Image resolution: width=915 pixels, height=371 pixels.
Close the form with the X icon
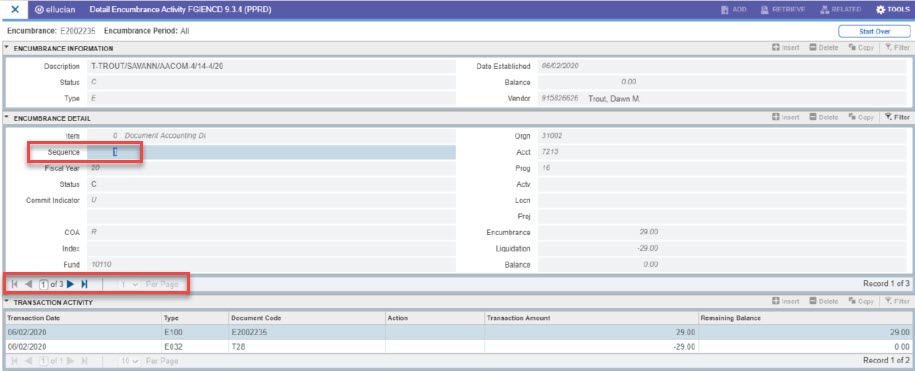coord(16,10)
